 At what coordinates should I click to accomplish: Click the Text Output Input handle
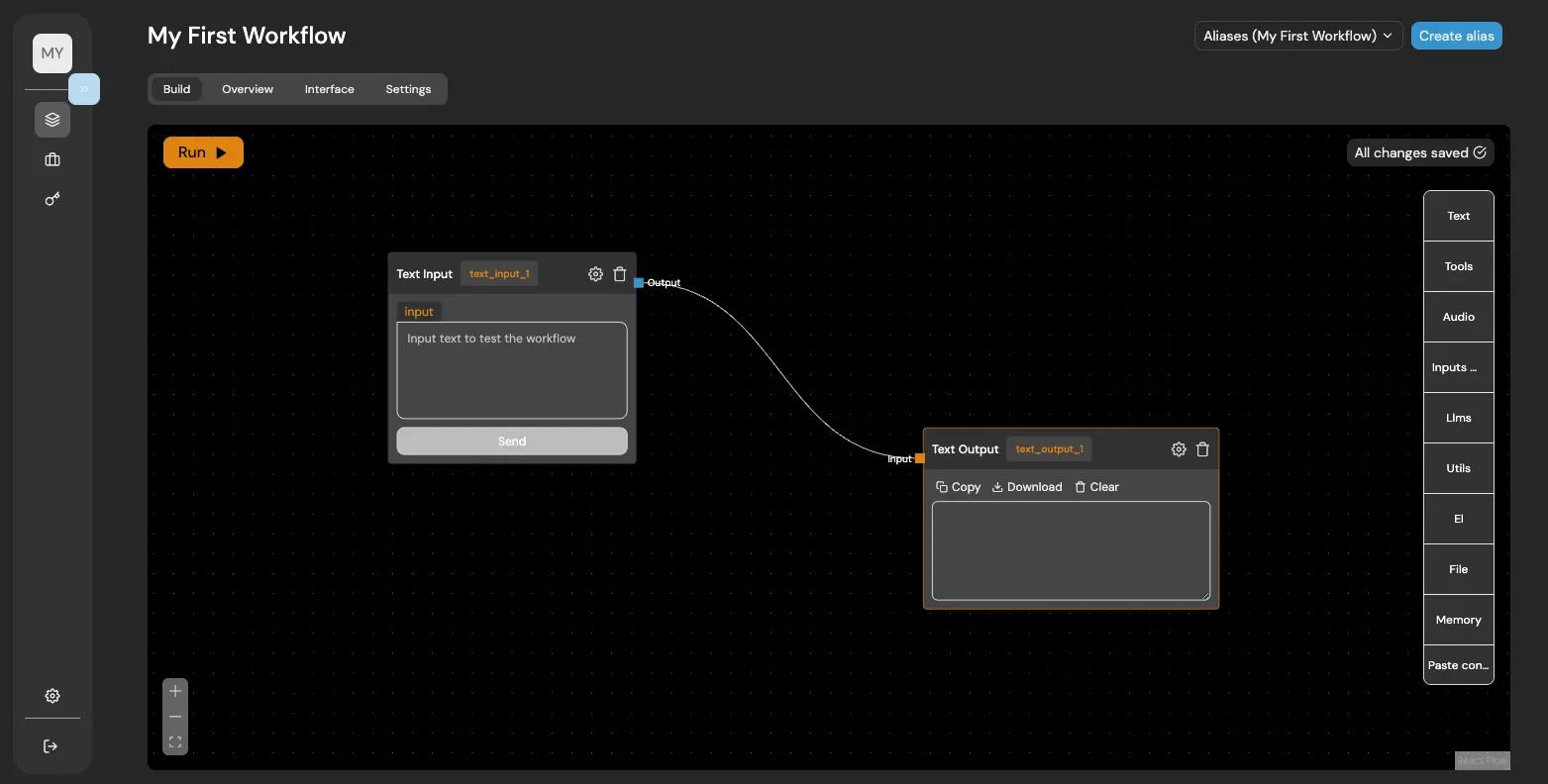tap(919, 458)
